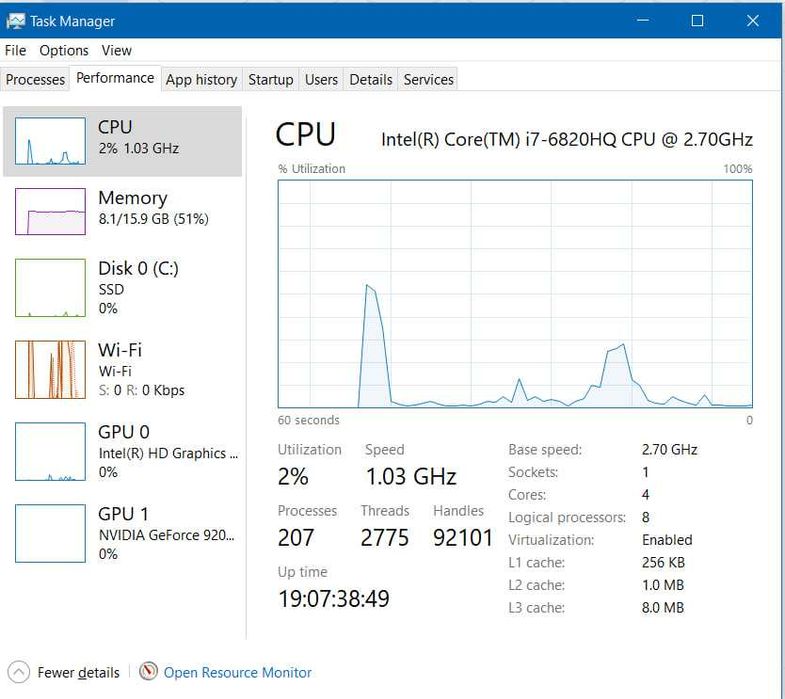Open the Disk 0 (C:) performance graph
The width and height of the screenshot is (785, 699).
coord(50,288)
